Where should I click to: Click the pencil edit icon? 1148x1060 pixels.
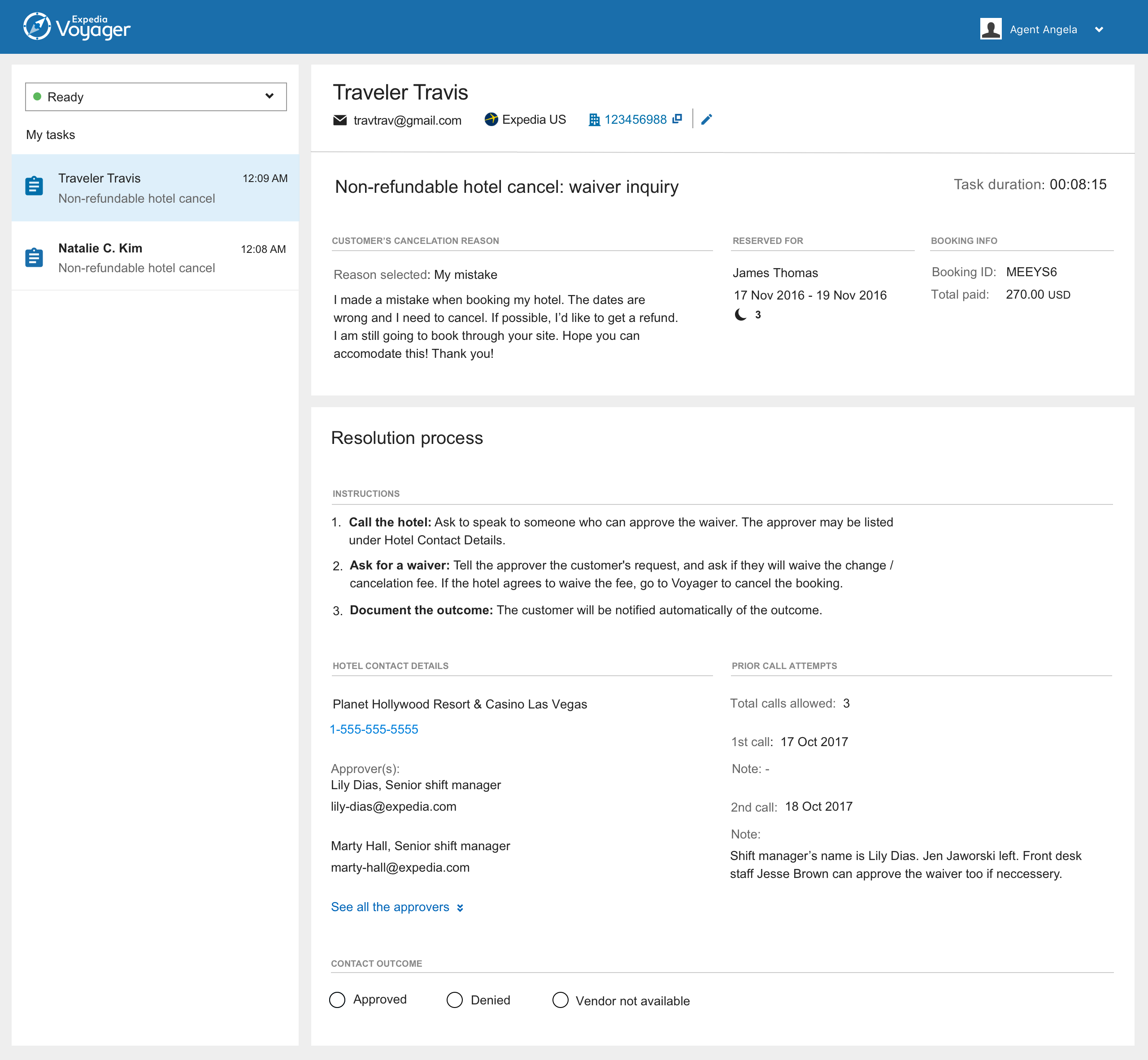706,119
